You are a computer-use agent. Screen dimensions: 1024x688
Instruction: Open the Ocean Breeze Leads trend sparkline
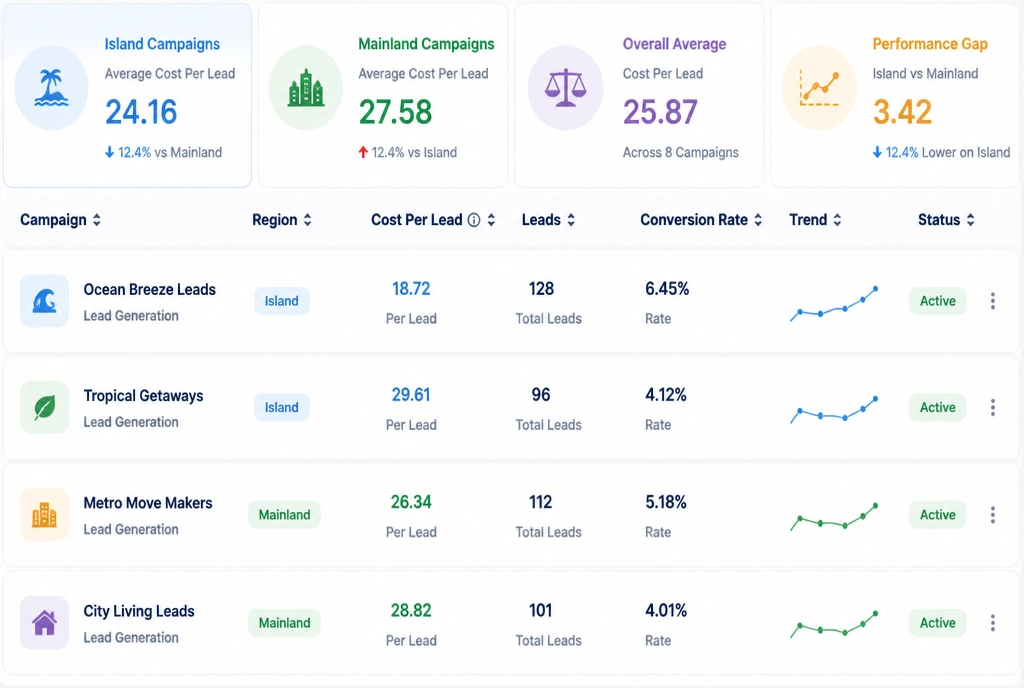point(834,304)
